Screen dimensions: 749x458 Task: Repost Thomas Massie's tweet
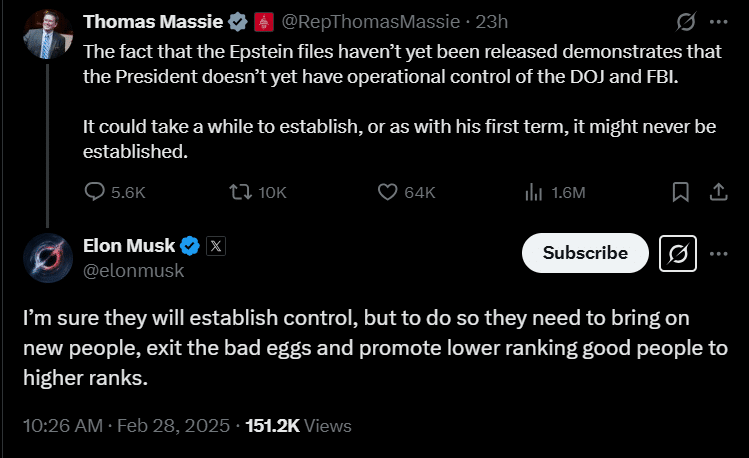(x=241, y=192)
